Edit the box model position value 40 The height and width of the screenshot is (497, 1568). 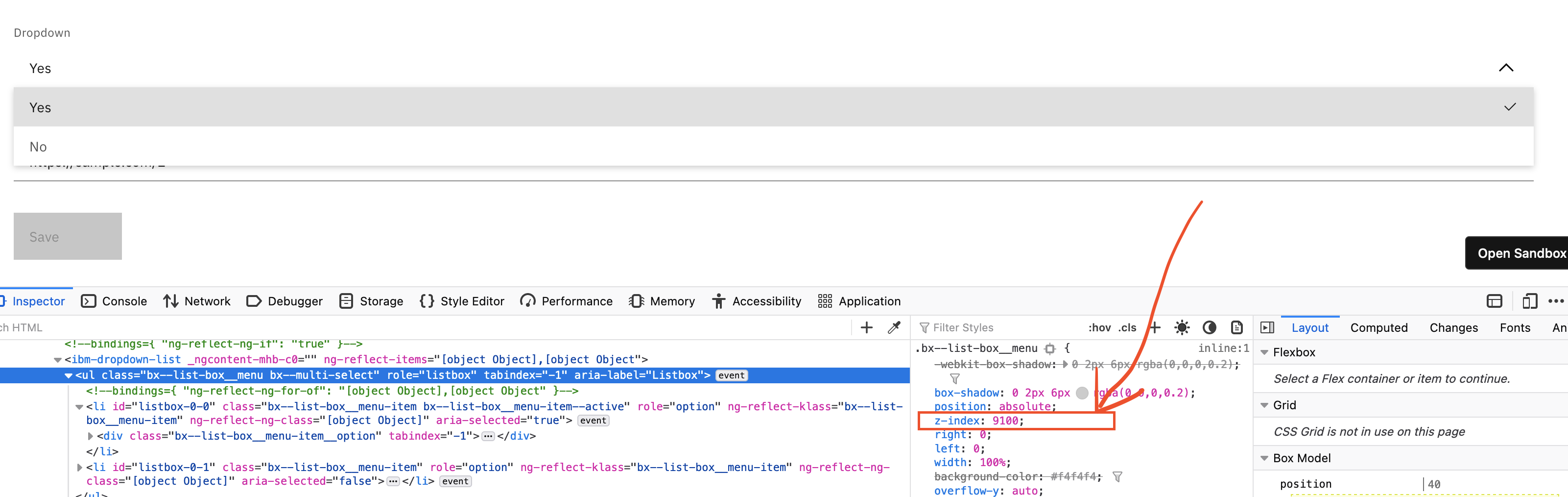pos(1434,484)
